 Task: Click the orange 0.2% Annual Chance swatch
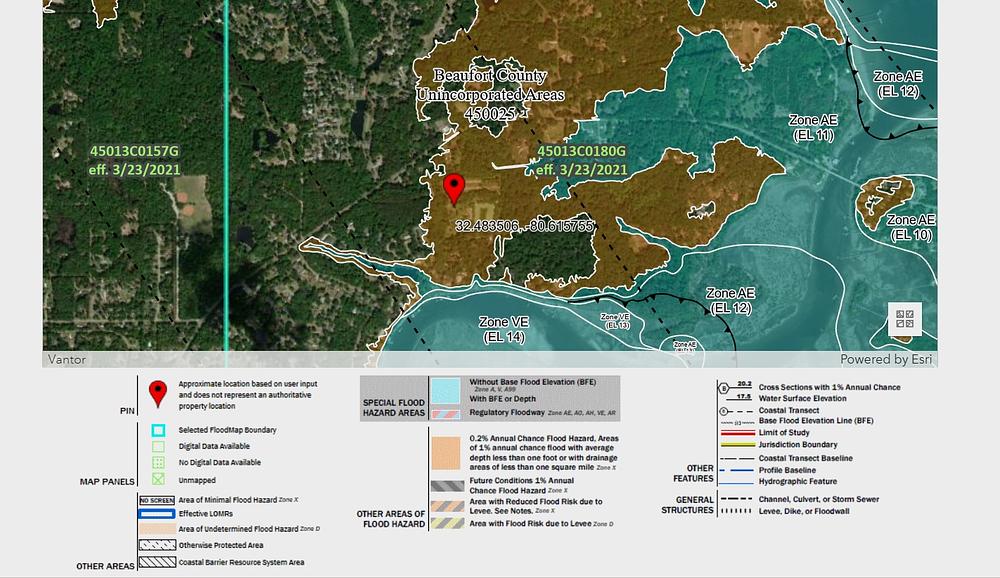point(446,453)
